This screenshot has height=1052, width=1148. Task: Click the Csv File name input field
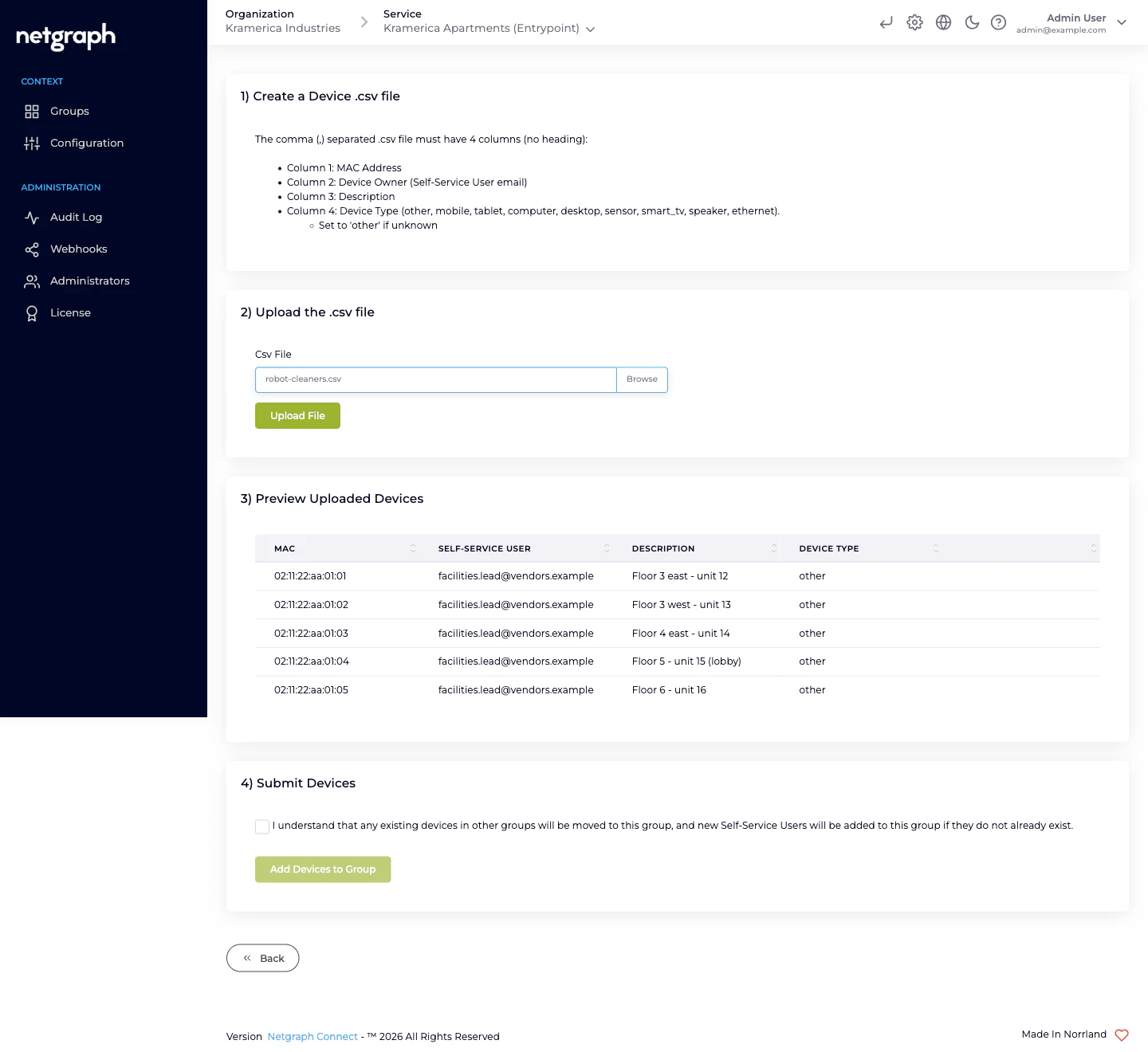tap(435, 379)
